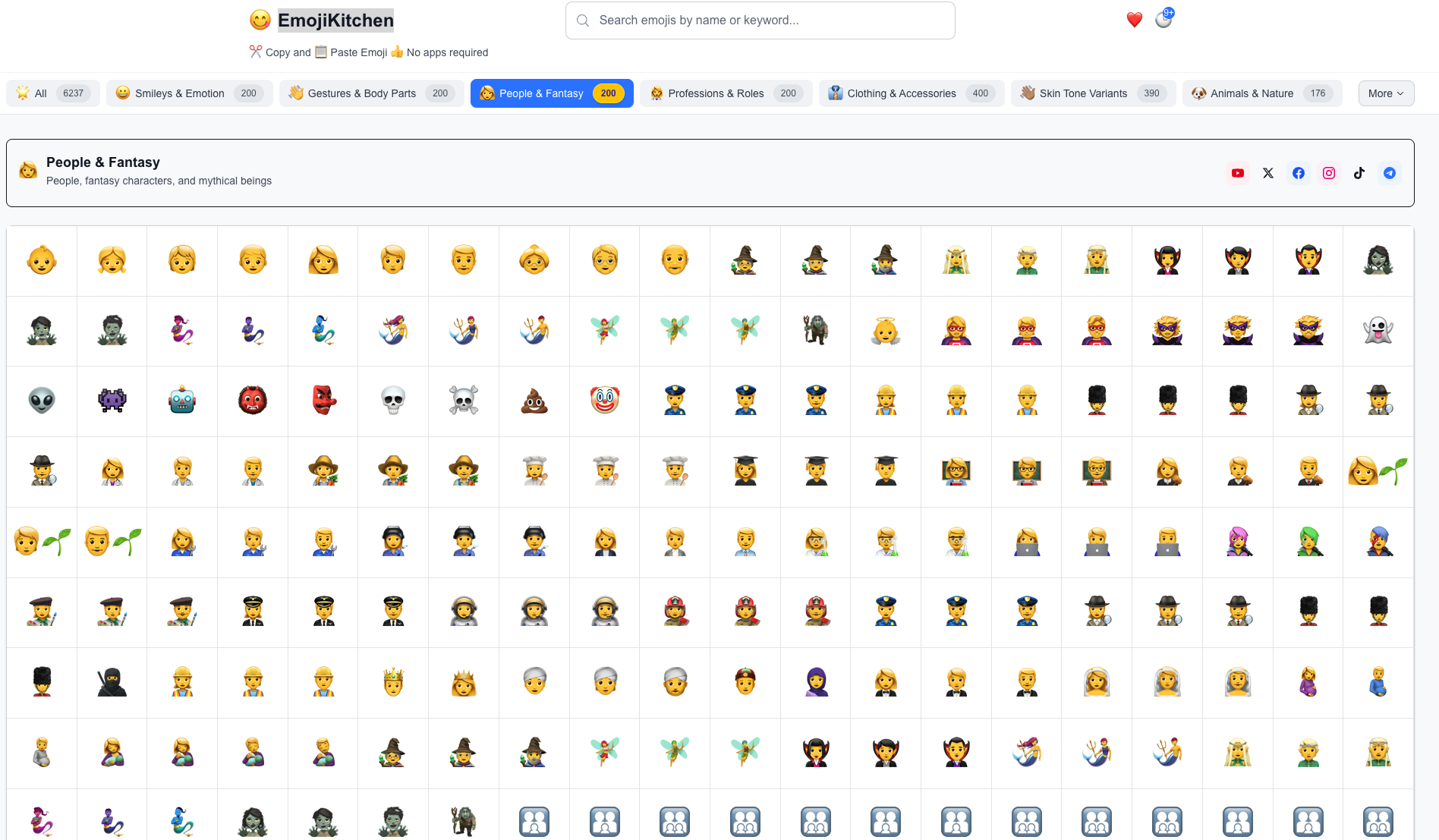Select the woman with seedling emoji
This screenshot has height=840, width=1439.
pyautogui.click(x=1378, y=471)
